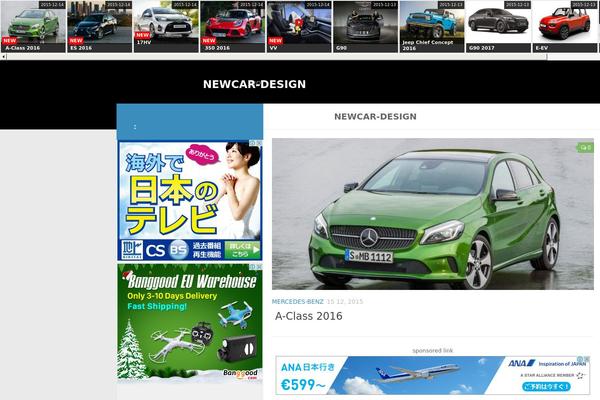This screenshot has width=600, height=400.
Task: Click the NEWCAR-DESIGN title in black header
Action: point(254,84)
